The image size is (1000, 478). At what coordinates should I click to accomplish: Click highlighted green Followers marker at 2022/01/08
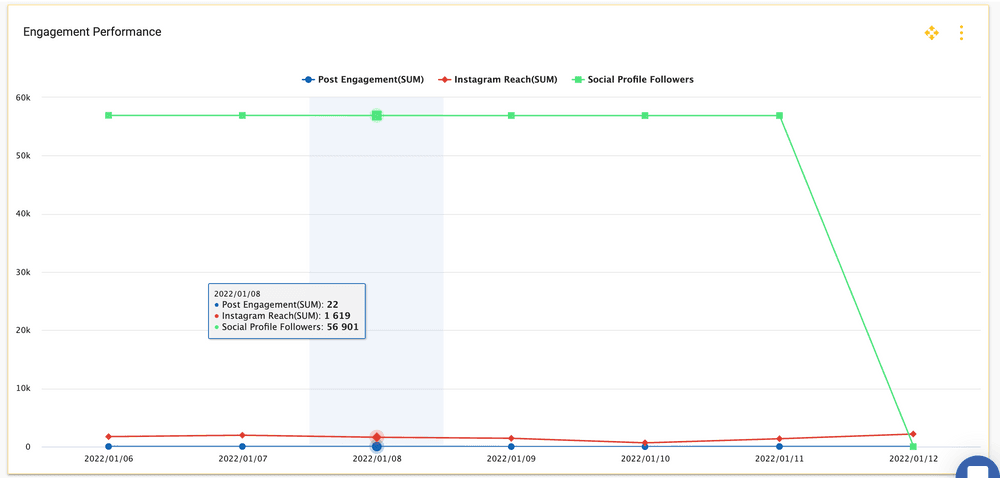(x=377, y=116)
